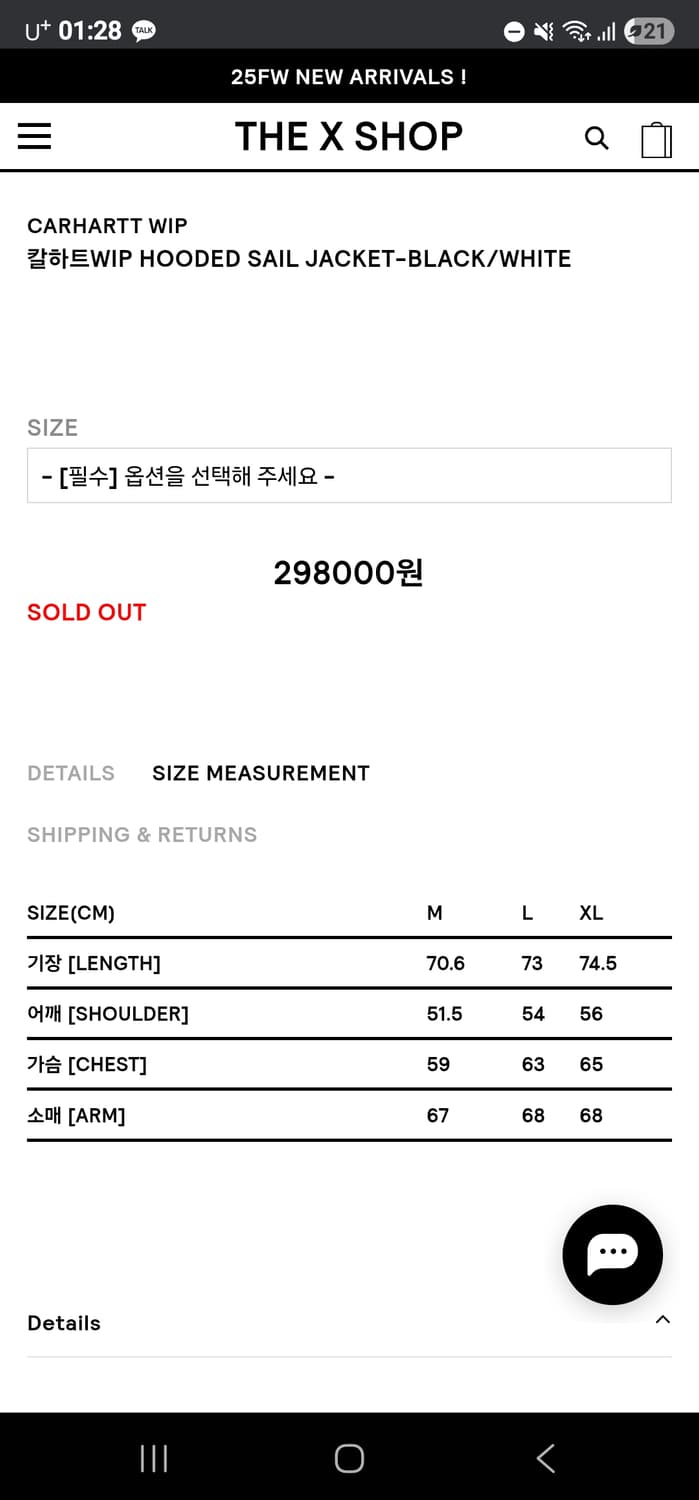Tap the 25FW NEW ARRIVALS banner
Image resolution: width=699 pixels, height=1500 pixels.
click(x=349, y=77)
